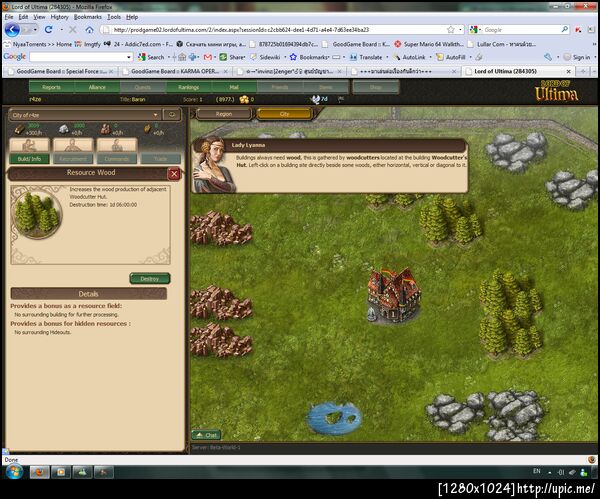
Task: Expand the Chat panel
Action: (206, 435)
